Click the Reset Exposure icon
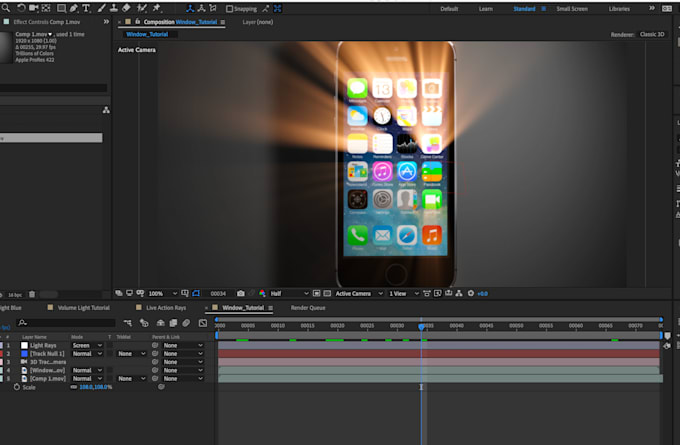The height and width of the screenshot is (445, 680). (x=471, y=294)
